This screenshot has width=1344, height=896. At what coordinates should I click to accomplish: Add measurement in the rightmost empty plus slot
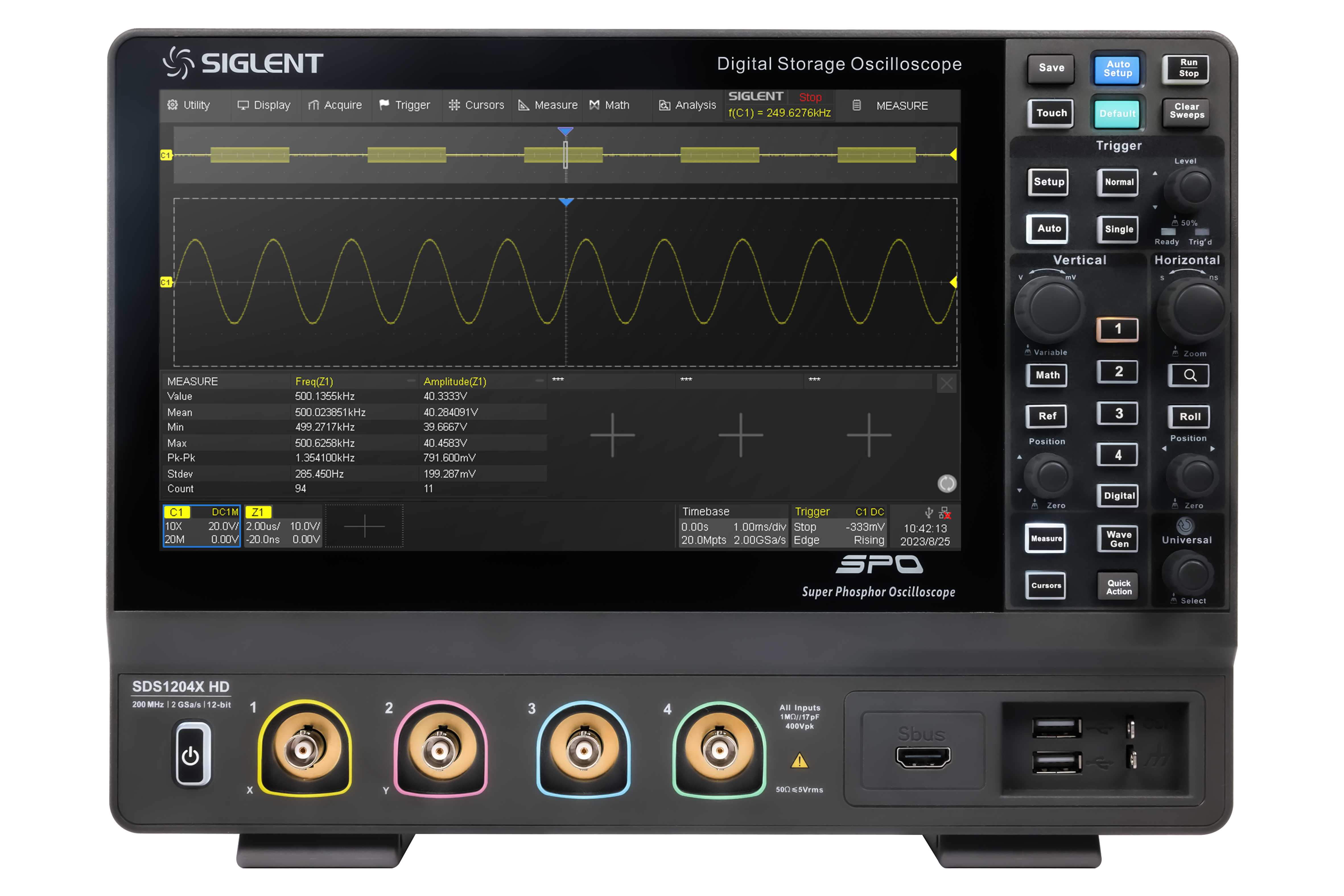click(869, 435)
